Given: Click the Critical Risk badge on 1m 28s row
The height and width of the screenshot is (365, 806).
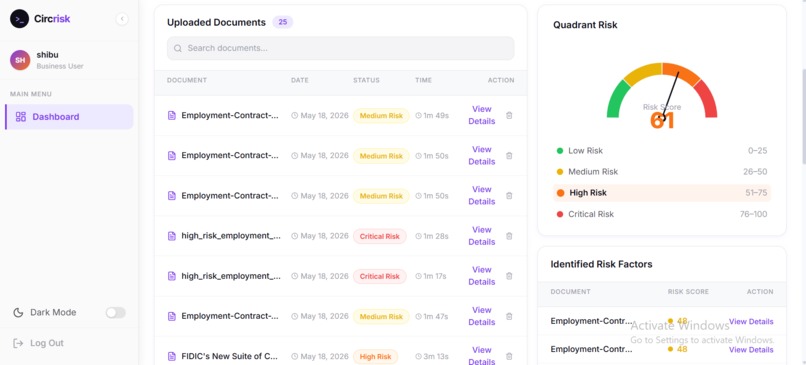Looking at the screenshot, I should 379,236.
